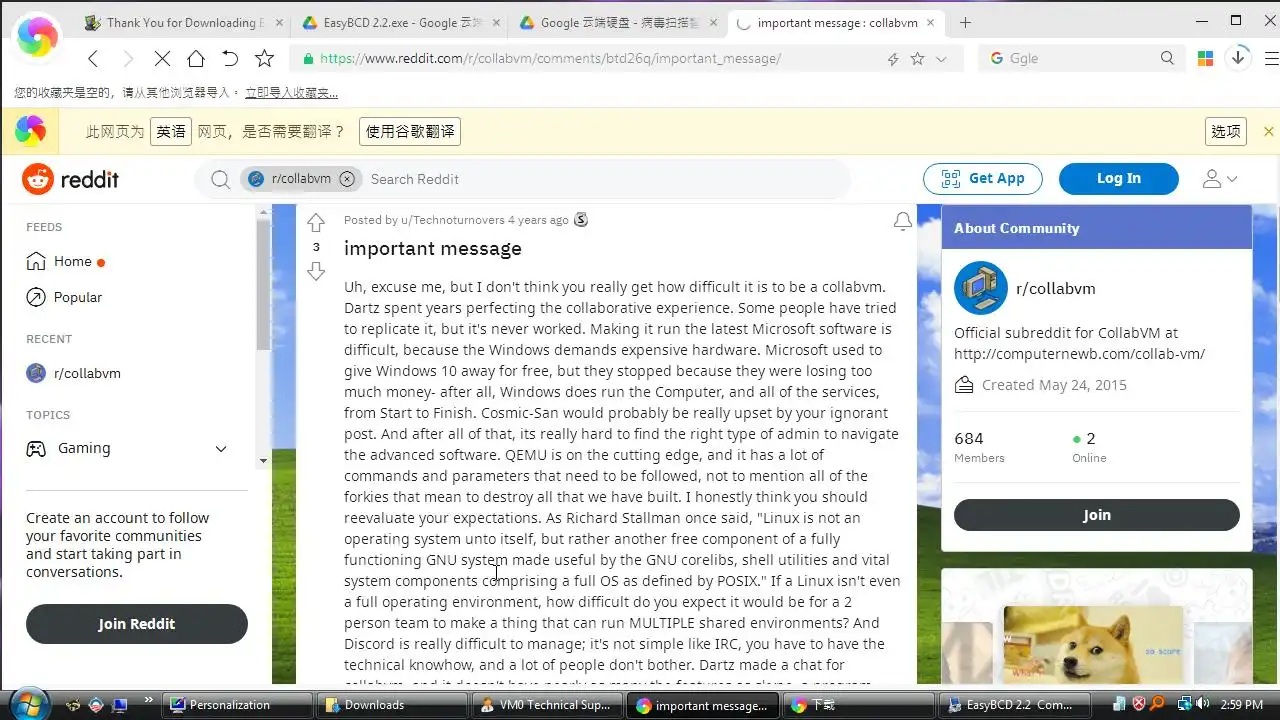
Task: Switch to EasyBCD 2.2 taskbar window
Action: (1013, 705)
